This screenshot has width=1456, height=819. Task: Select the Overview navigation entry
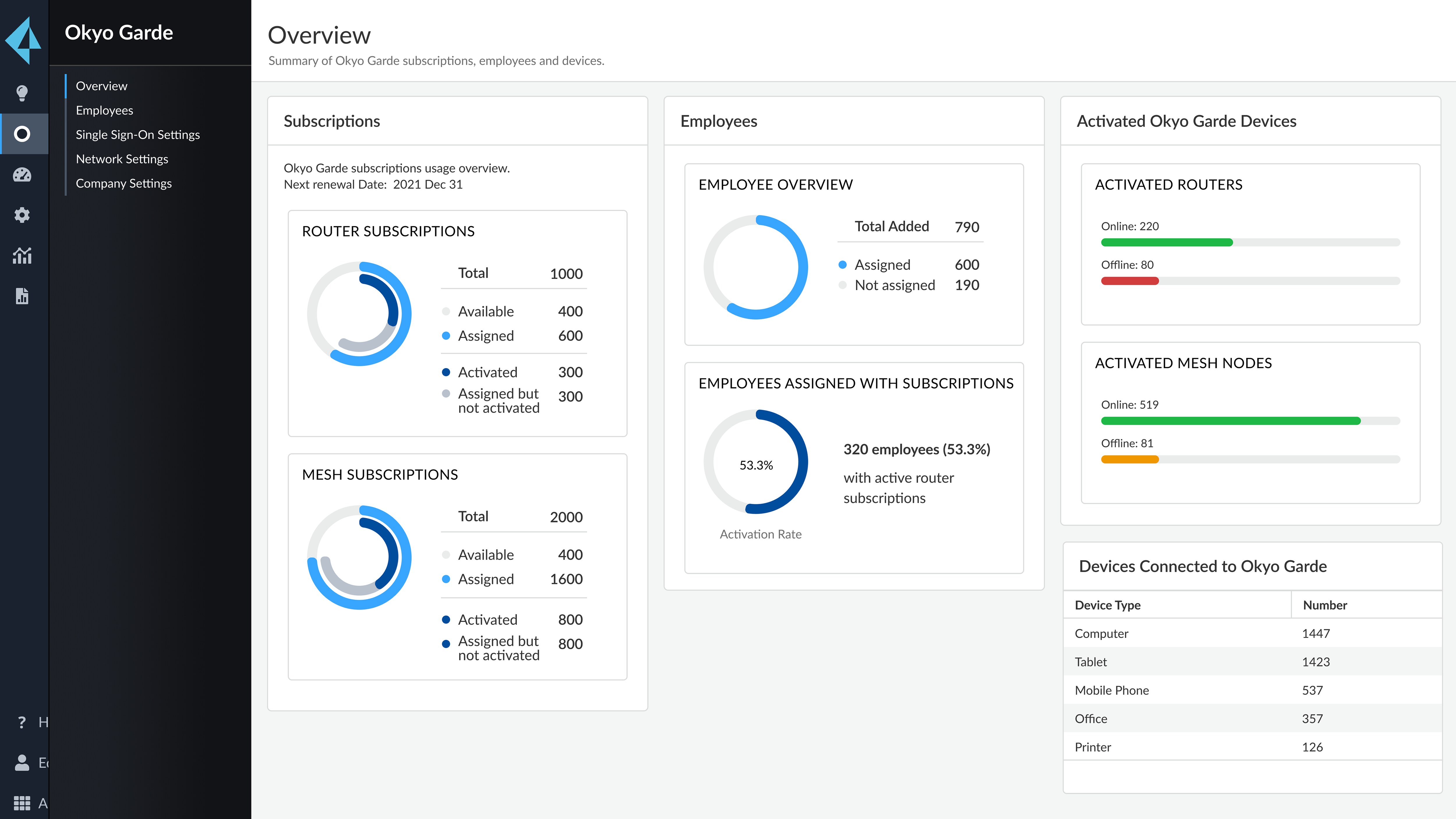(x=102, y=86)
